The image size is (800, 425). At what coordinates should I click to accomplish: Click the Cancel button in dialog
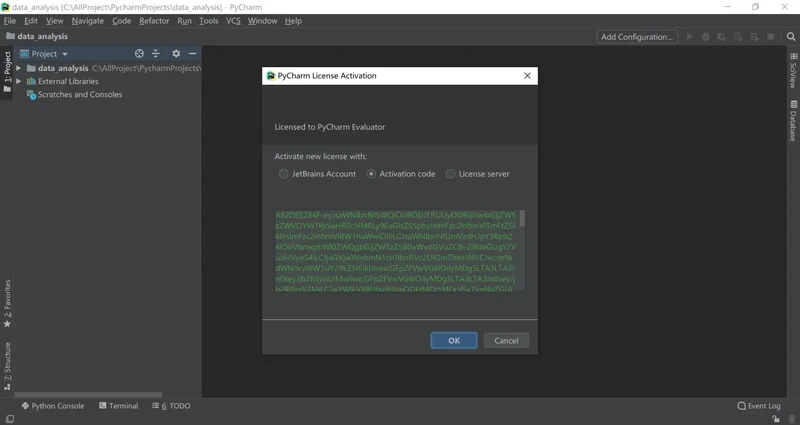(x=506, y=340)
